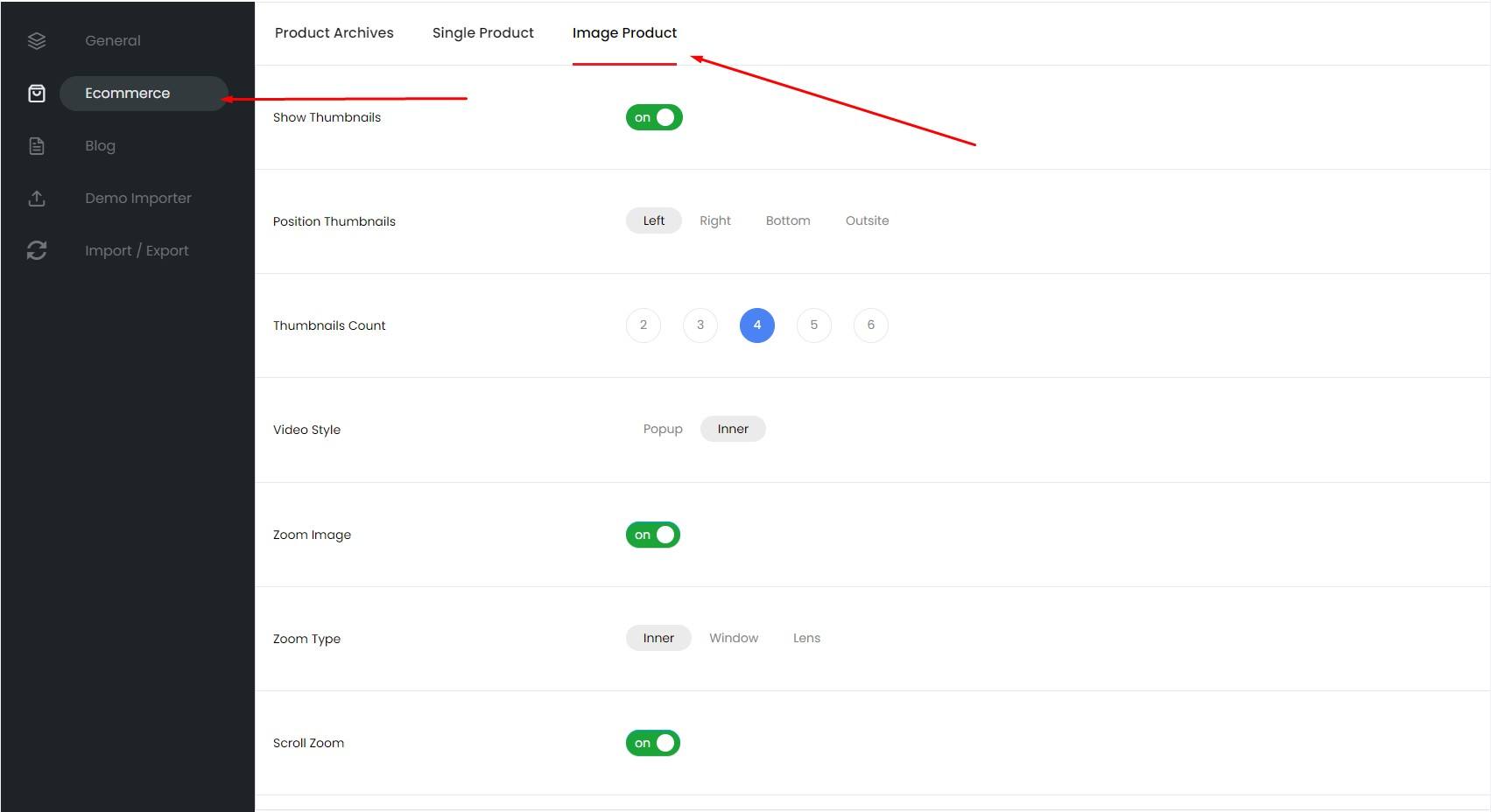Choose Popup for Video Style
The image size is (1491, 812).
(x=662, y=429)
